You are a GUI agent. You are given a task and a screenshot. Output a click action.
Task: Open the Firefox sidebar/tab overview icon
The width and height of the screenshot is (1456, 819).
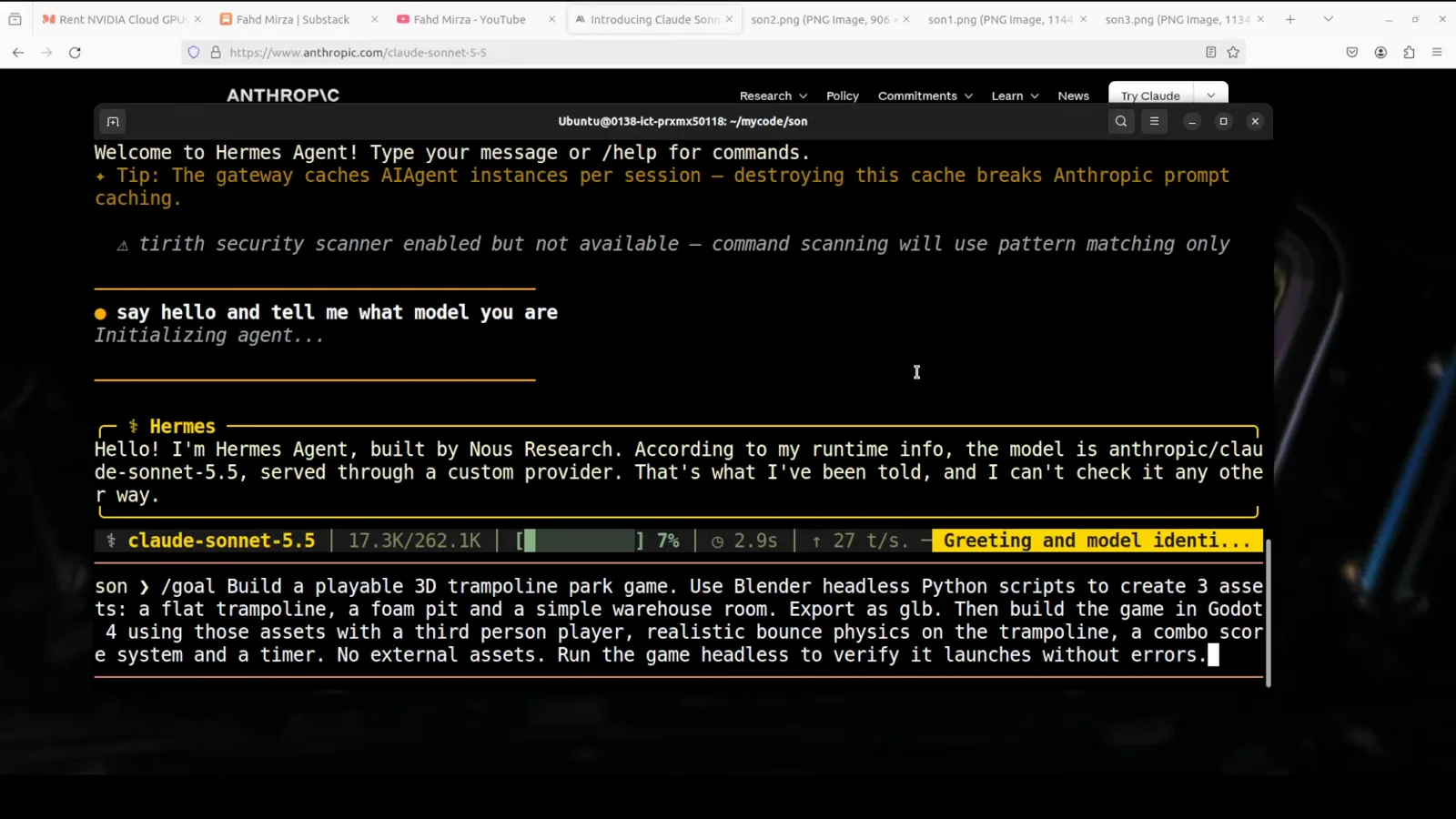click(x=15, y=19)
